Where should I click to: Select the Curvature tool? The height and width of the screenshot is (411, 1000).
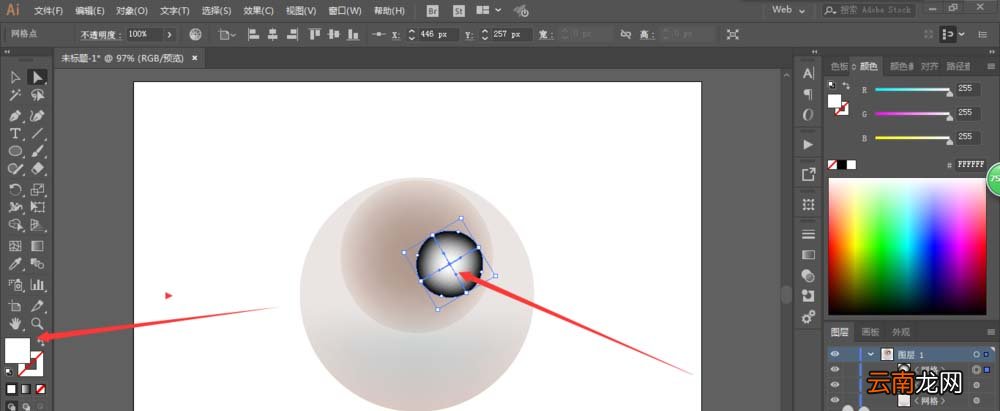click(37, 116)
